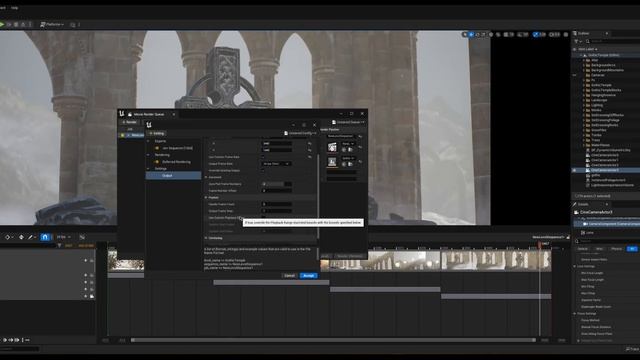640x360 pixels.
Task: Open the Unsaved Queue dropdown
Action: (348, 122)
